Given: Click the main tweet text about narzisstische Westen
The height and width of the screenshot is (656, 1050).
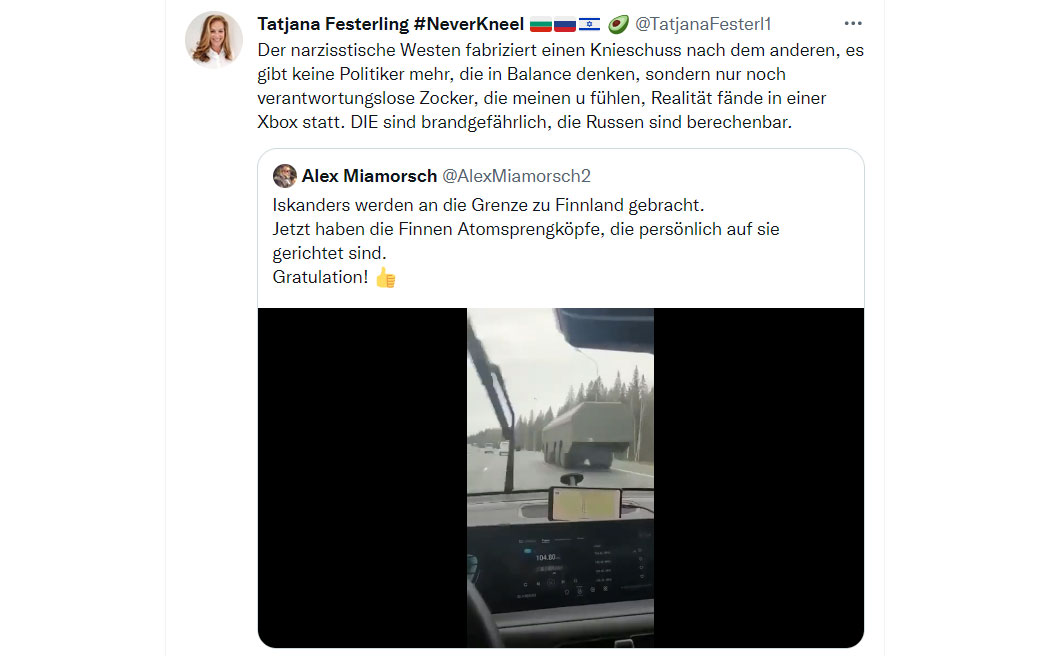Looking at the screenshot, I should click(560, 86).
